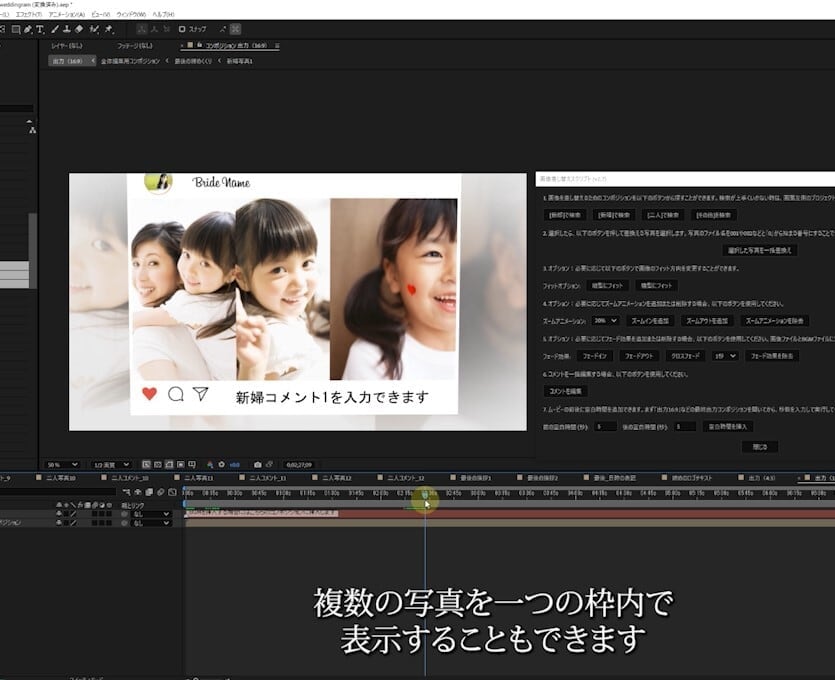Click the フェードイン (Fade In) button
This screenshot has width=835, height=680.
(594, 355)
